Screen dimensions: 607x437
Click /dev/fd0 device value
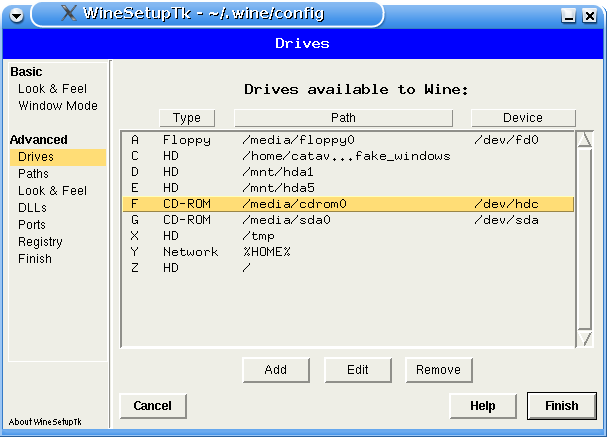pyautogui.click(x=506, y=140)
